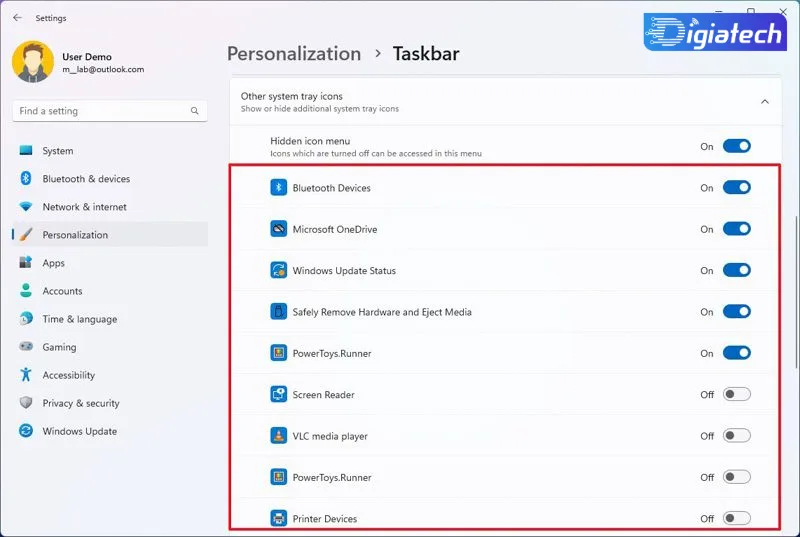
Task: Click the Hidden icon menu label
Action: pyautogui.click(x=310, y=141)
